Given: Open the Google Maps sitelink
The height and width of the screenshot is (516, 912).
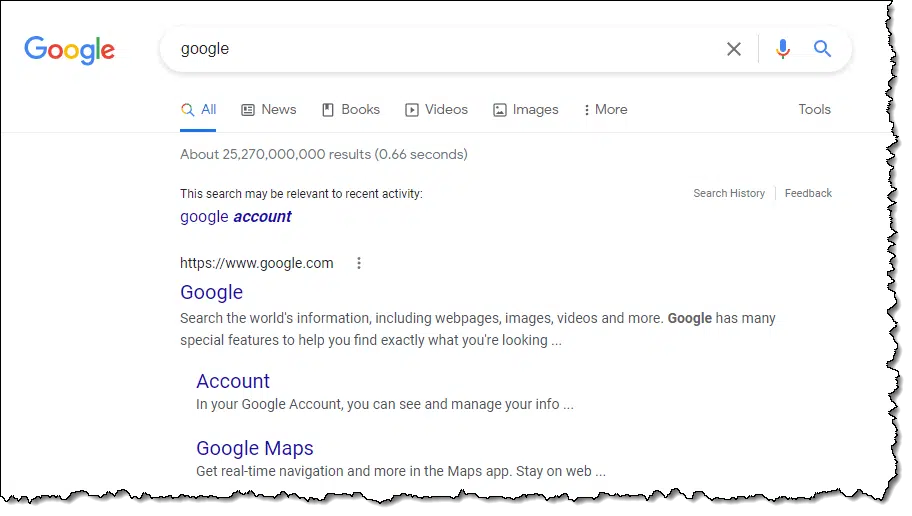Looking at the screenshot, I should coord(255,448).
